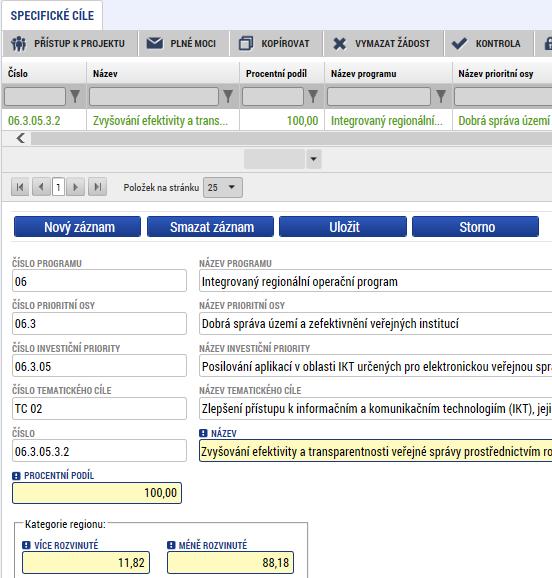Click the Název tematického cíle field
552x578 pixels.
(x=375, y=408)
